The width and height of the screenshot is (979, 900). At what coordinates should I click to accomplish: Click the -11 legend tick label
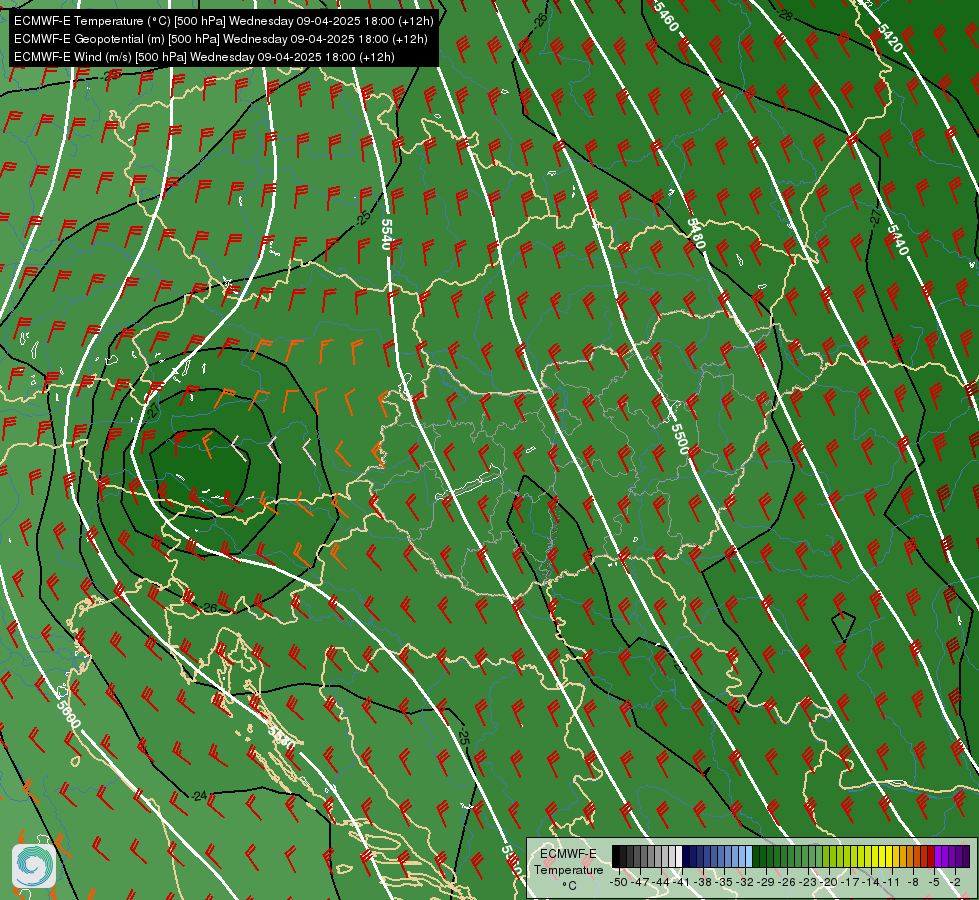click(892, 882)
